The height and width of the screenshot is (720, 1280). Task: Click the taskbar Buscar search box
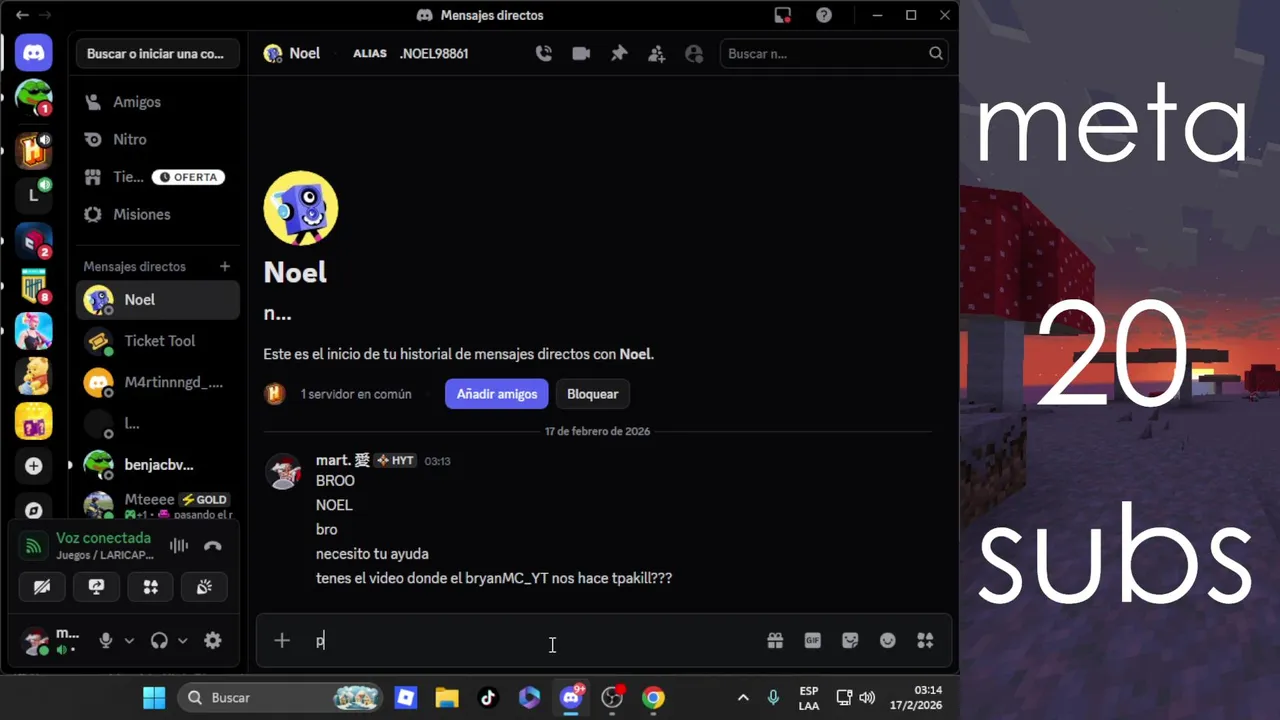[280, 698]
